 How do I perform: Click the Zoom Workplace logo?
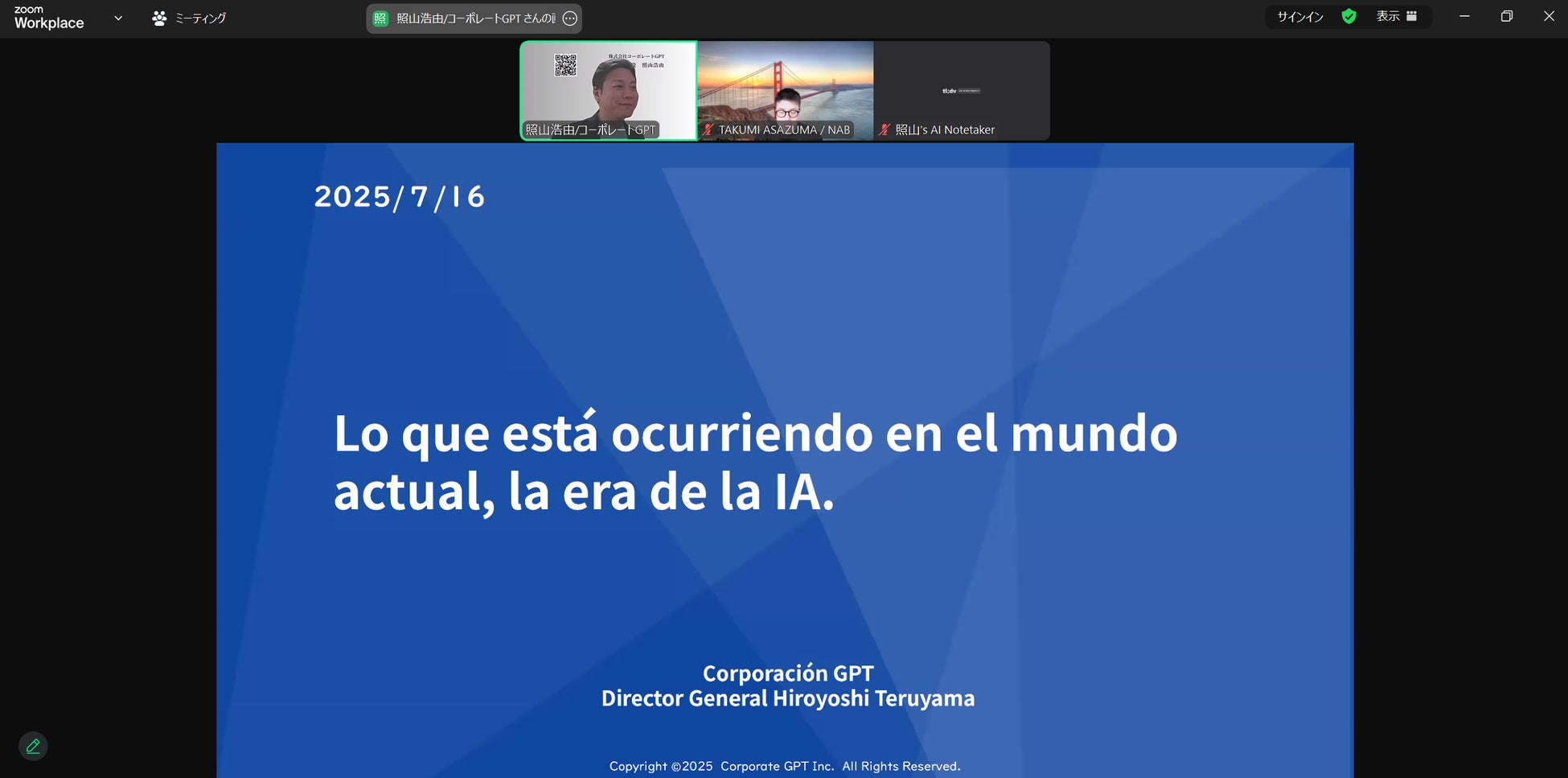tap(49, 18)
